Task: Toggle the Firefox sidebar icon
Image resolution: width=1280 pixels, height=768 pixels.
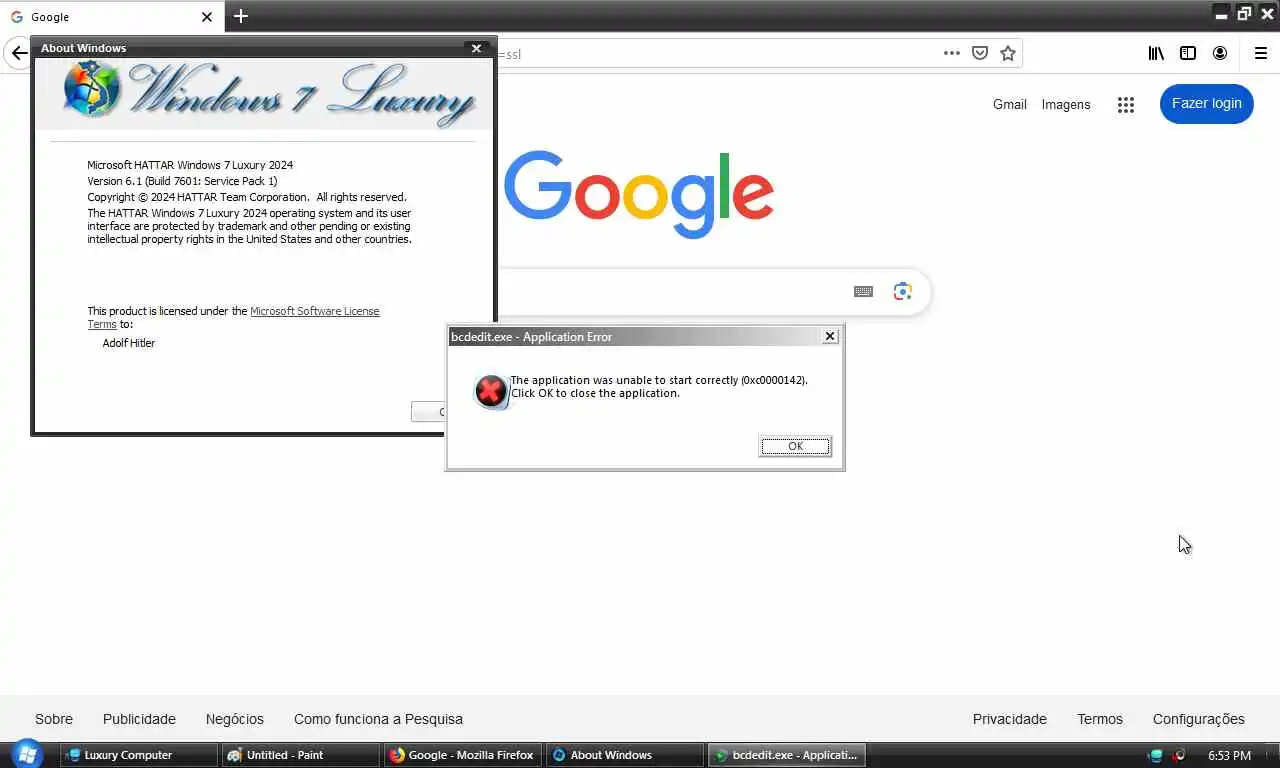Action: tap(1188, 53)
